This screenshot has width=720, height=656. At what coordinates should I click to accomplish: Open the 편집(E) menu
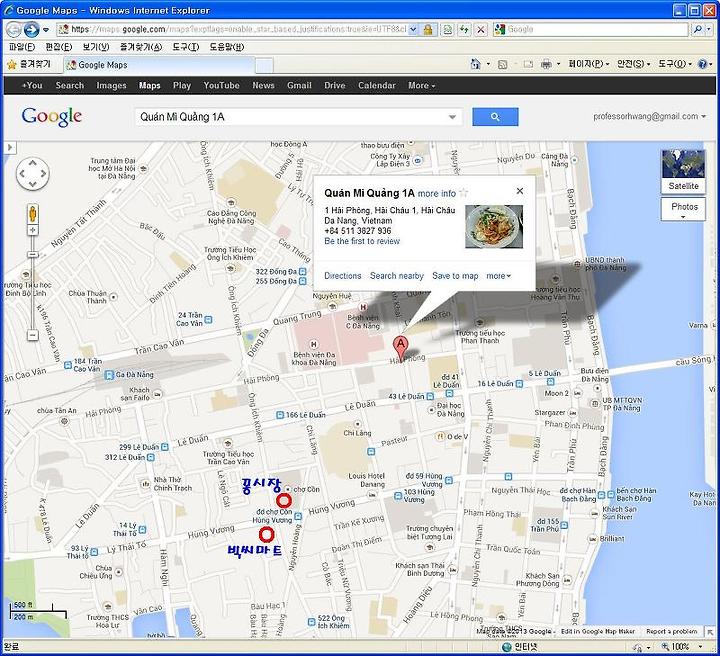(59, 47)
